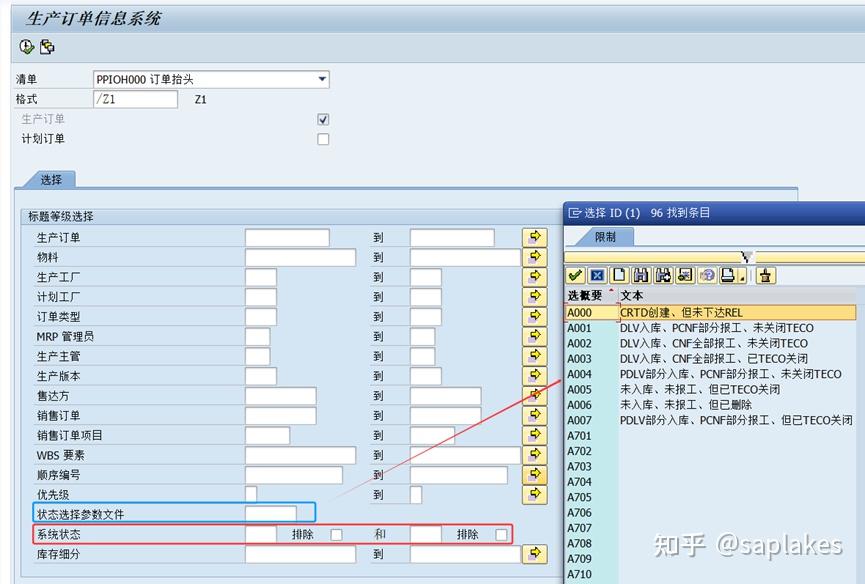This screenshot has width=865, height=584.
Task: Cancel the popup using the blue X icon
Action: [598, 275]
